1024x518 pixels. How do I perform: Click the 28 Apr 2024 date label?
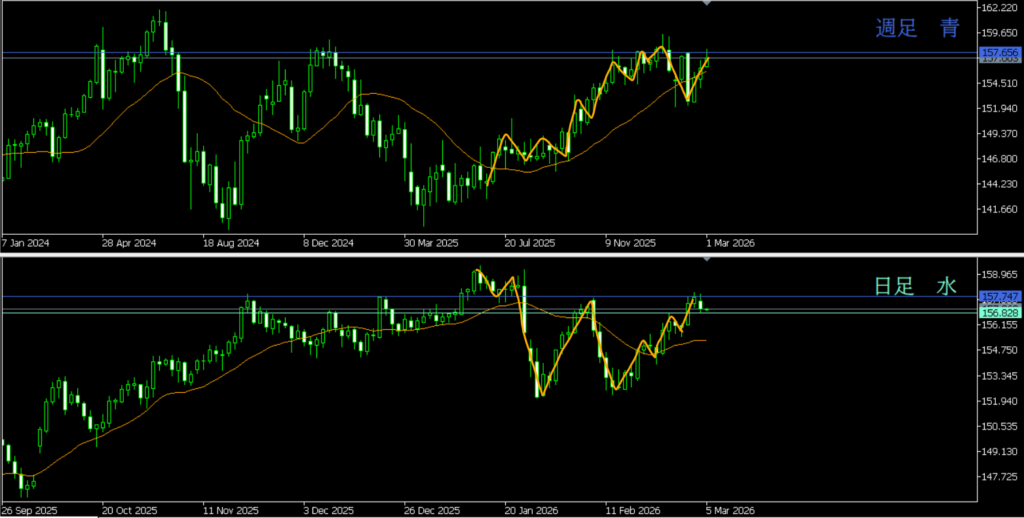click(x=129, y=243)
